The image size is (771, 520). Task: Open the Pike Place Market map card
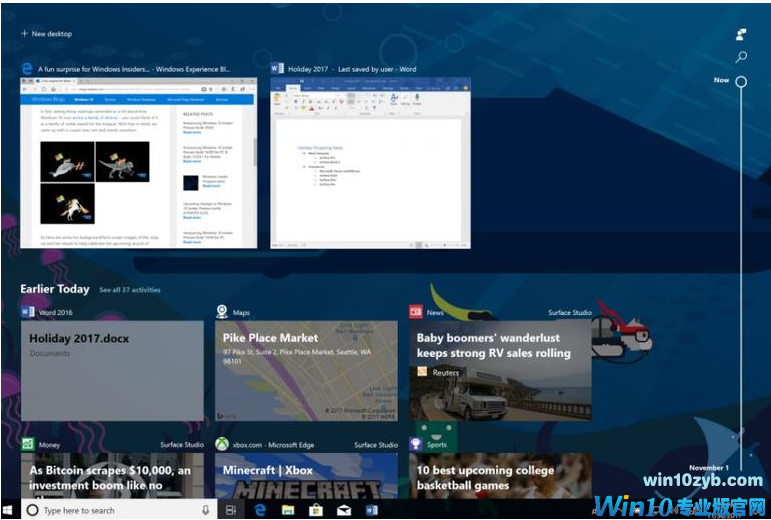point(306,371)
